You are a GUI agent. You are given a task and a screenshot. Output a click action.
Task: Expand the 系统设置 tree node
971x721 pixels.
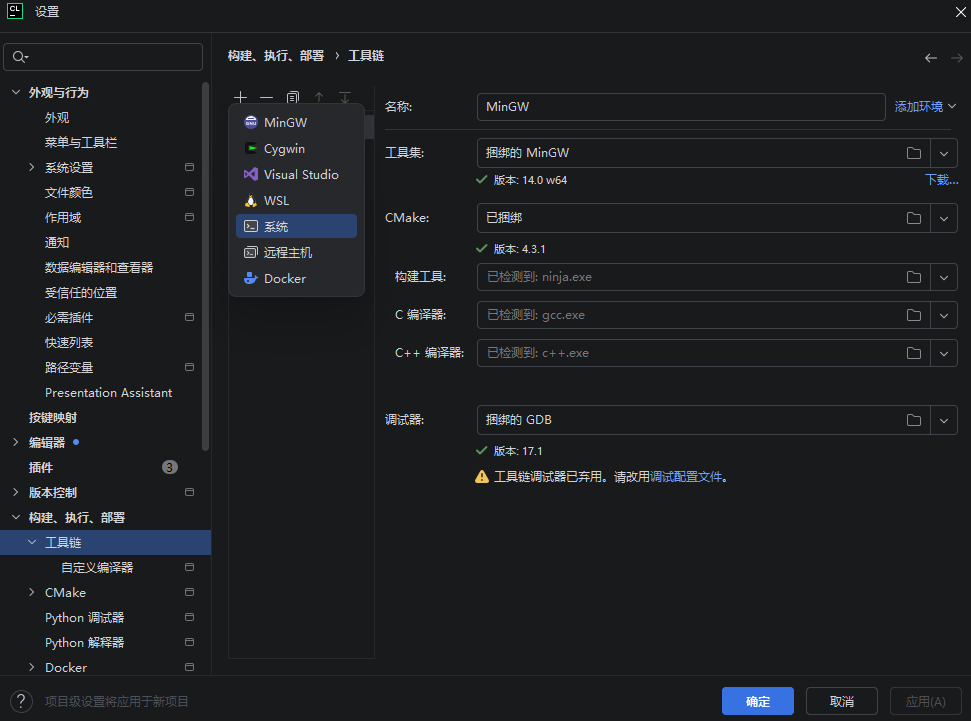[32, 167]
